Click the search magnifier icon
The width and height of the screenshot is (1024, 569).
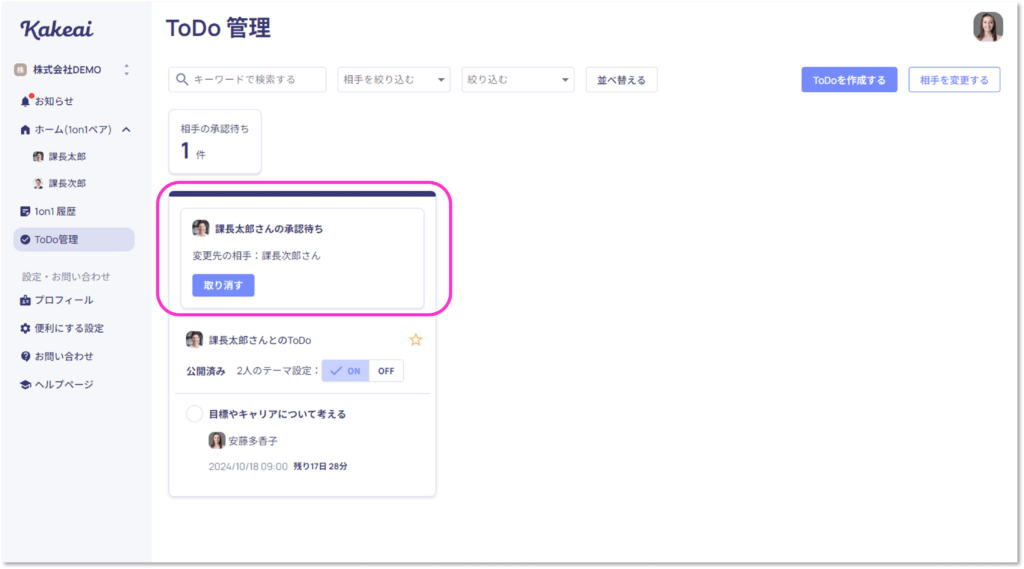point(182,79)
